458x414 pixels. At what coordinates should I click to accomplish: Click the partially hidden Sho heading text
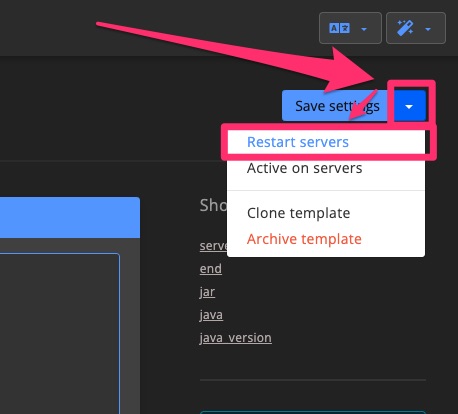tap(213, 205)
